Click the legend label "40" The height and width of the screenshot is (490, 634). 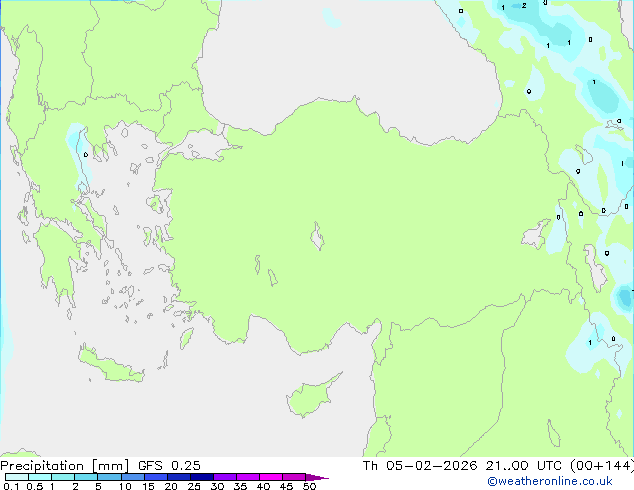pyautogui.click(x=263, y=486)
